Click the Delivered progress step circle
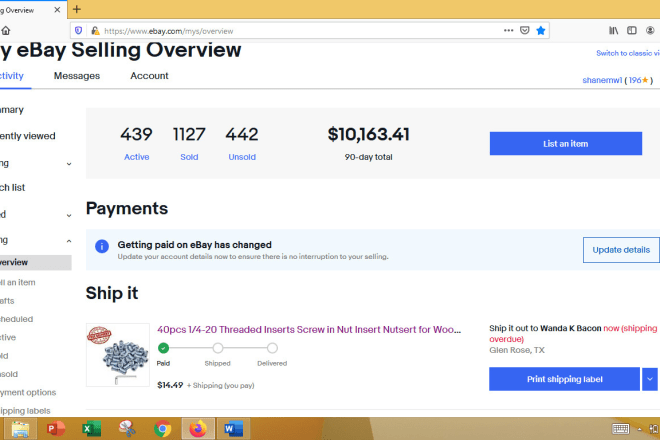The height and width of the screenshot is (440, 660). [272, 348]
